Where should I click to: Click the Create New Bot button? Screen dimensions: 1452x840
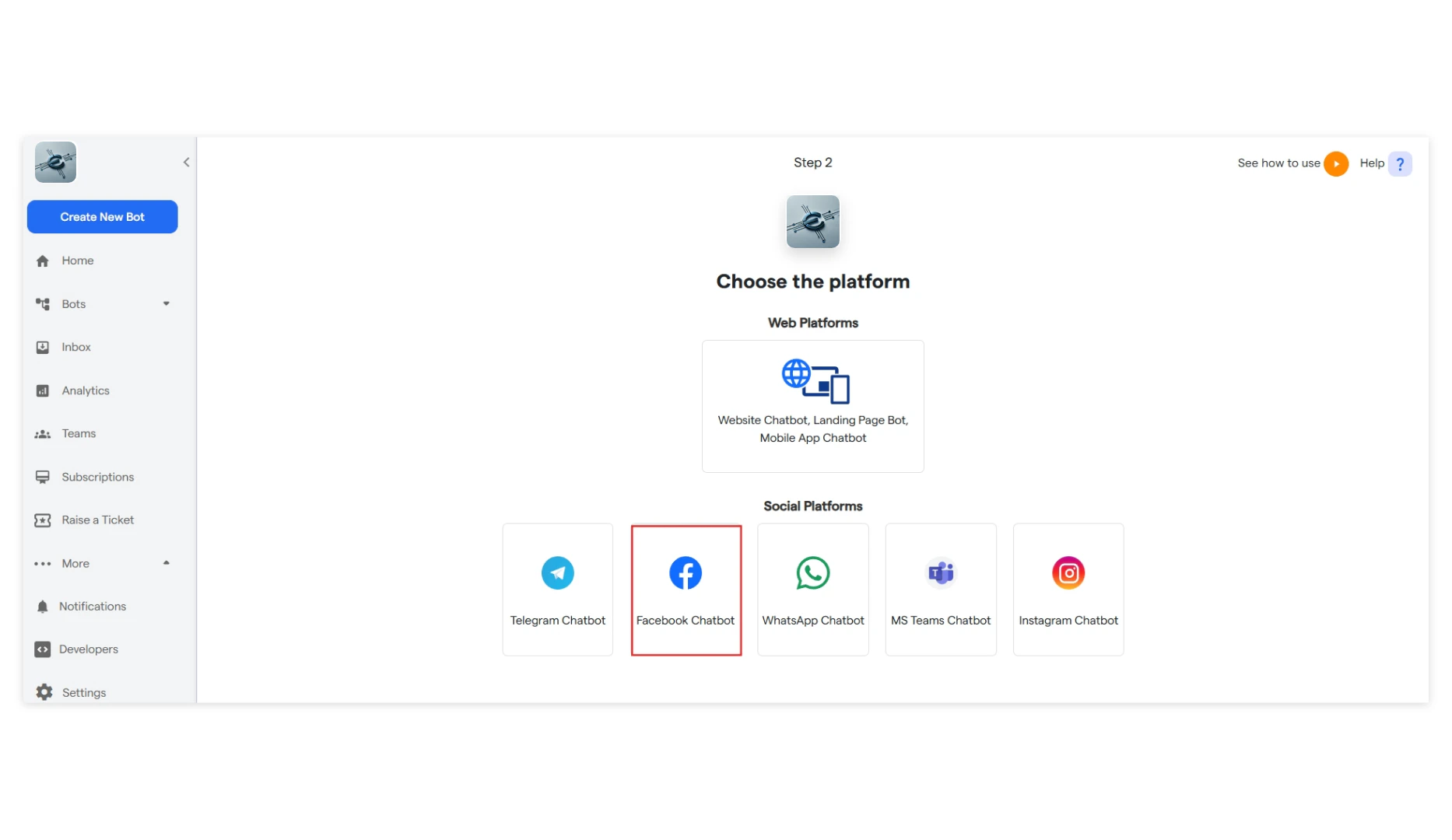[102, 217]
